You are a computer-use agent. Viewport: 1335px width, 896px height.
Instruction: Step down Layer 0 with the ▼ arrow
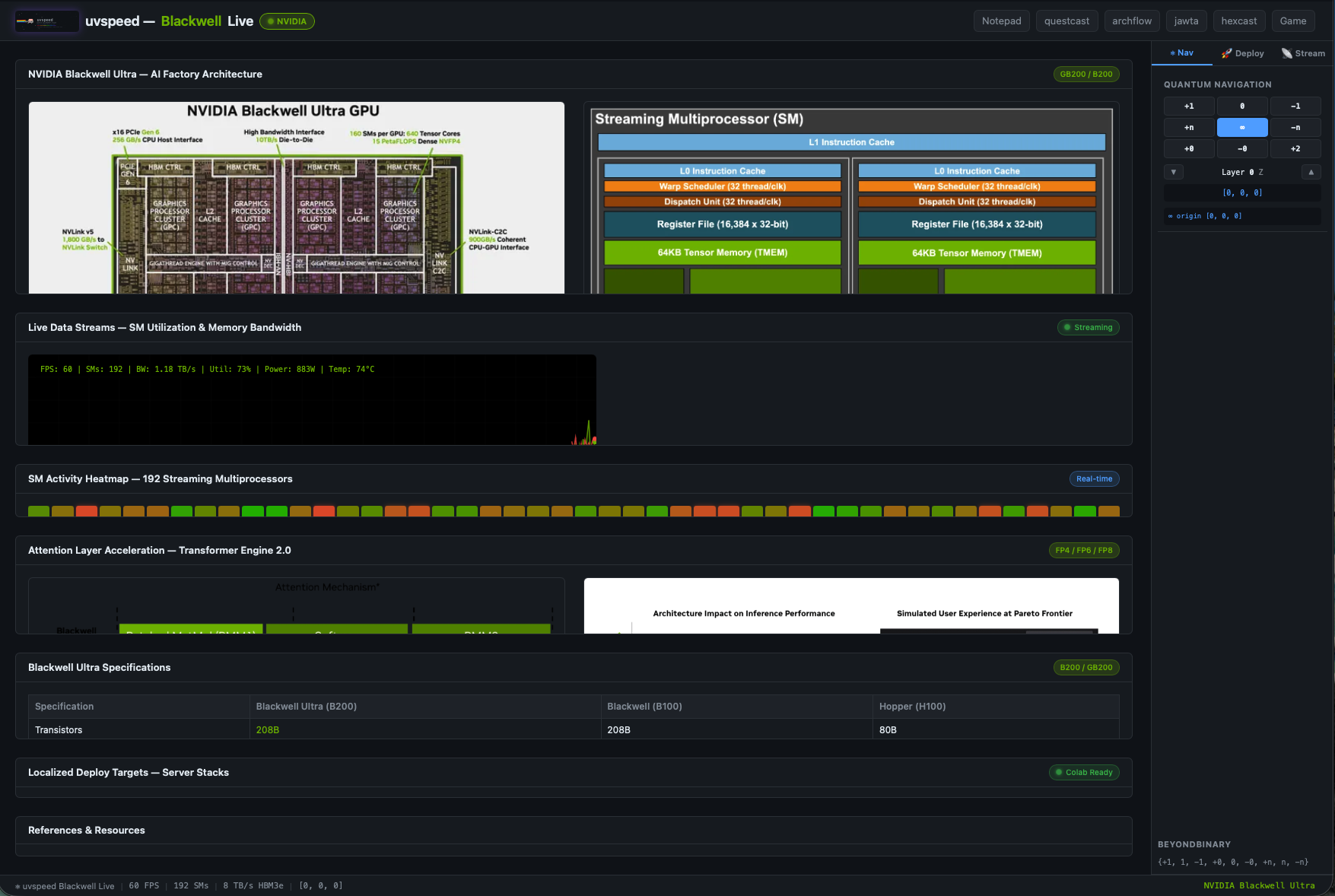pos(1174,172)
